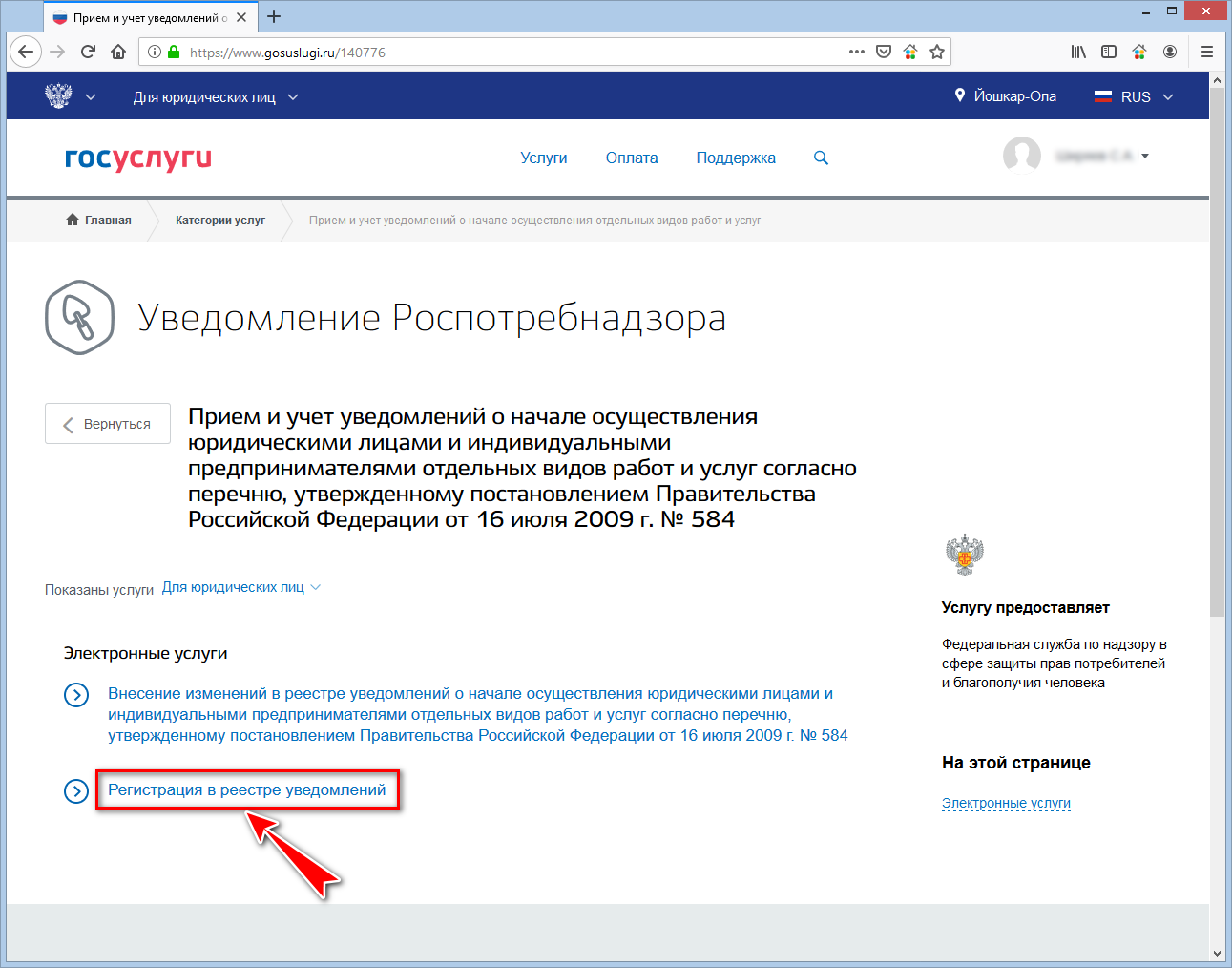Image resolution: width=1232 pixels, height=968 pixels.
Task: Open the browser home page icon
Action: (118, 52)
